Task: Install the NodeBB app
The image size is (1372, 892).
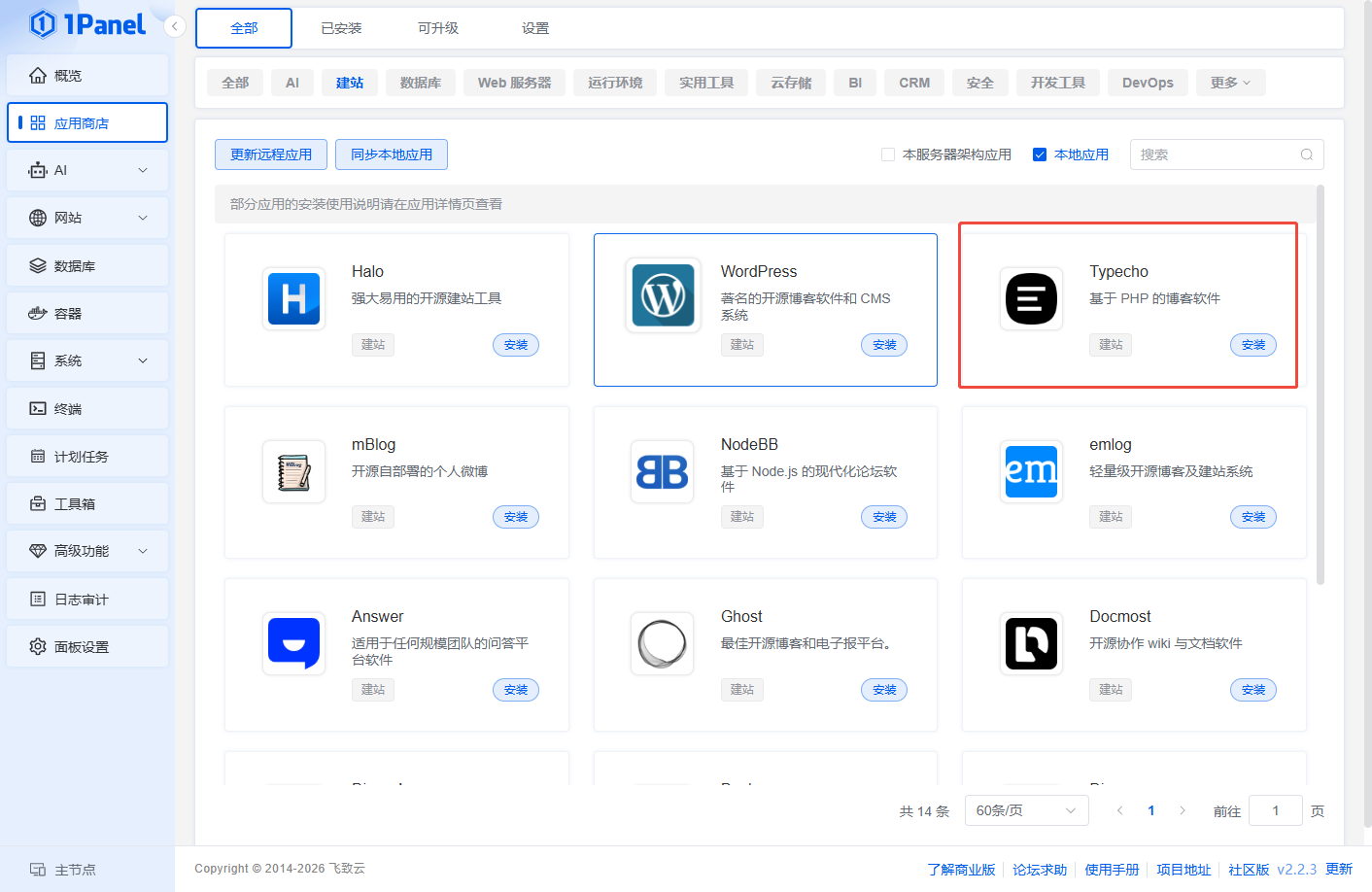Action: click(884, 517)
